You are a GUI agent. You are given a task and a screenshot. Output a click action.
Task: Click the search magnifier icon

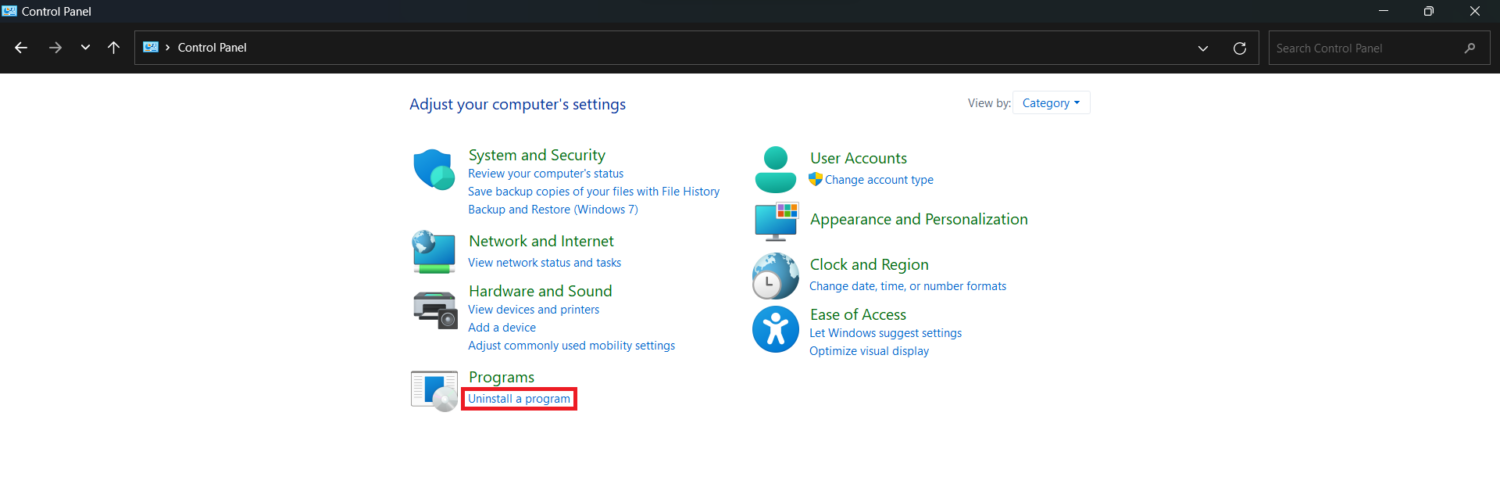click(1470, 48)
